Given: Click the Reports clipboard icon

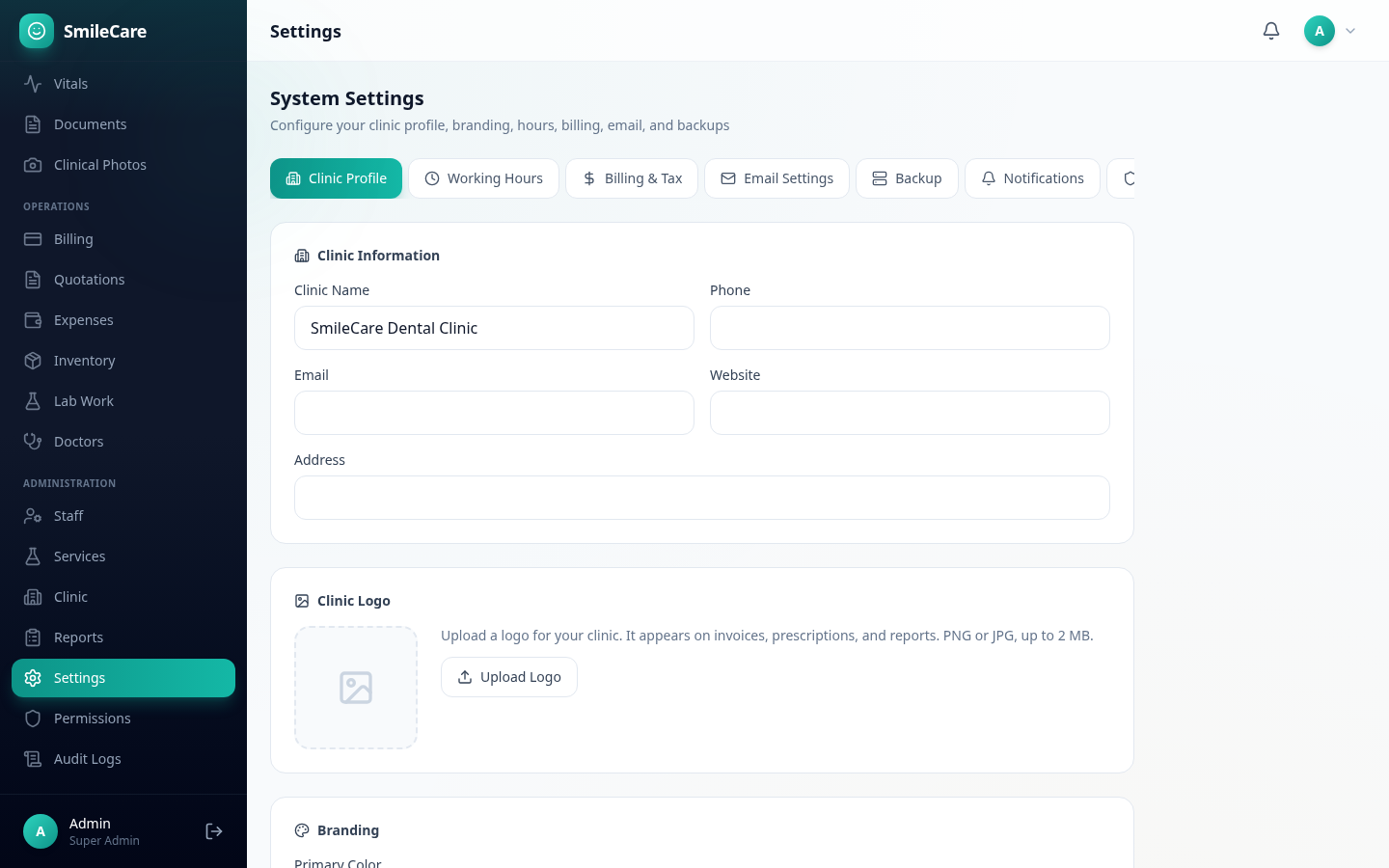Looking at the screenshot, I should [33, 637].
